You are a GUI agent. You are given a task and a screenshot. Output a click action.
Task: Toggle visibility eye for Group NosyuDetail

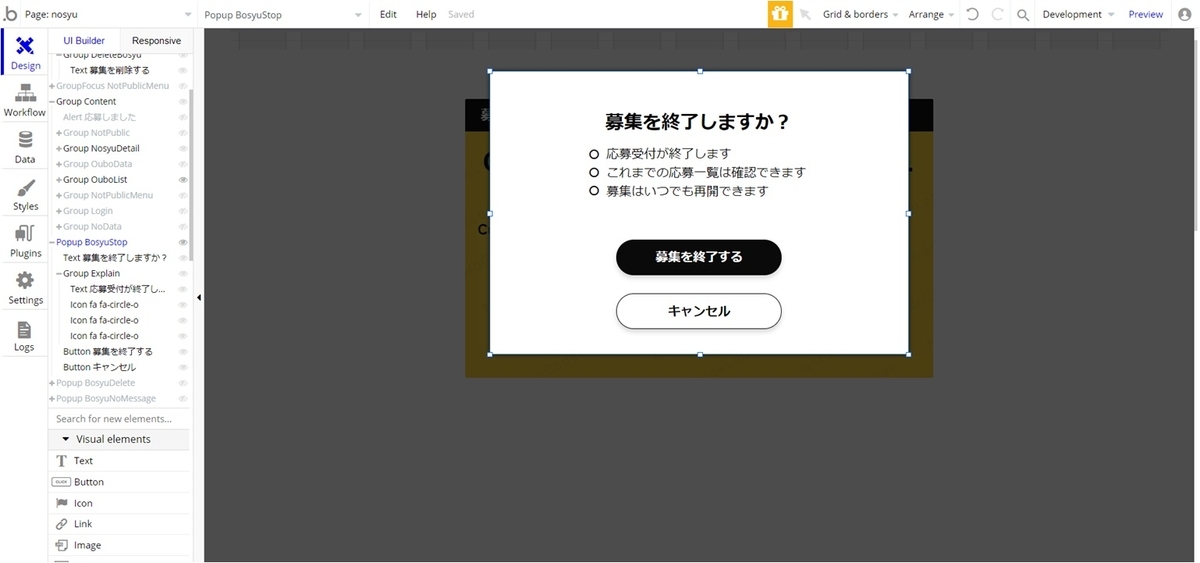pos(183,149)
